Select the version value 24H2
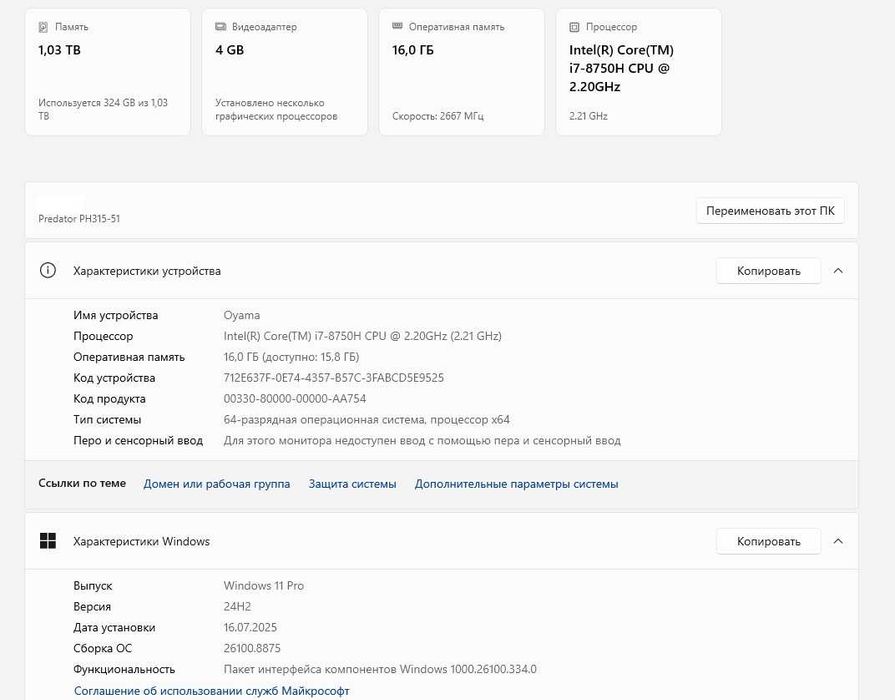 pyautogui.click(x=237, y=606)
